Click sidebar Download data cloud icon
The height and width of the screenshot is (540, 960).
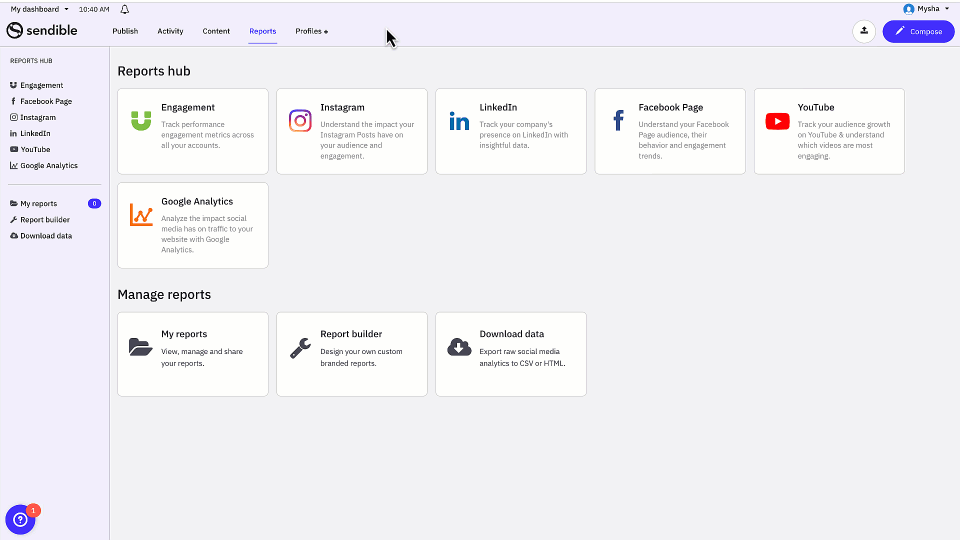[x=13, y=236]
